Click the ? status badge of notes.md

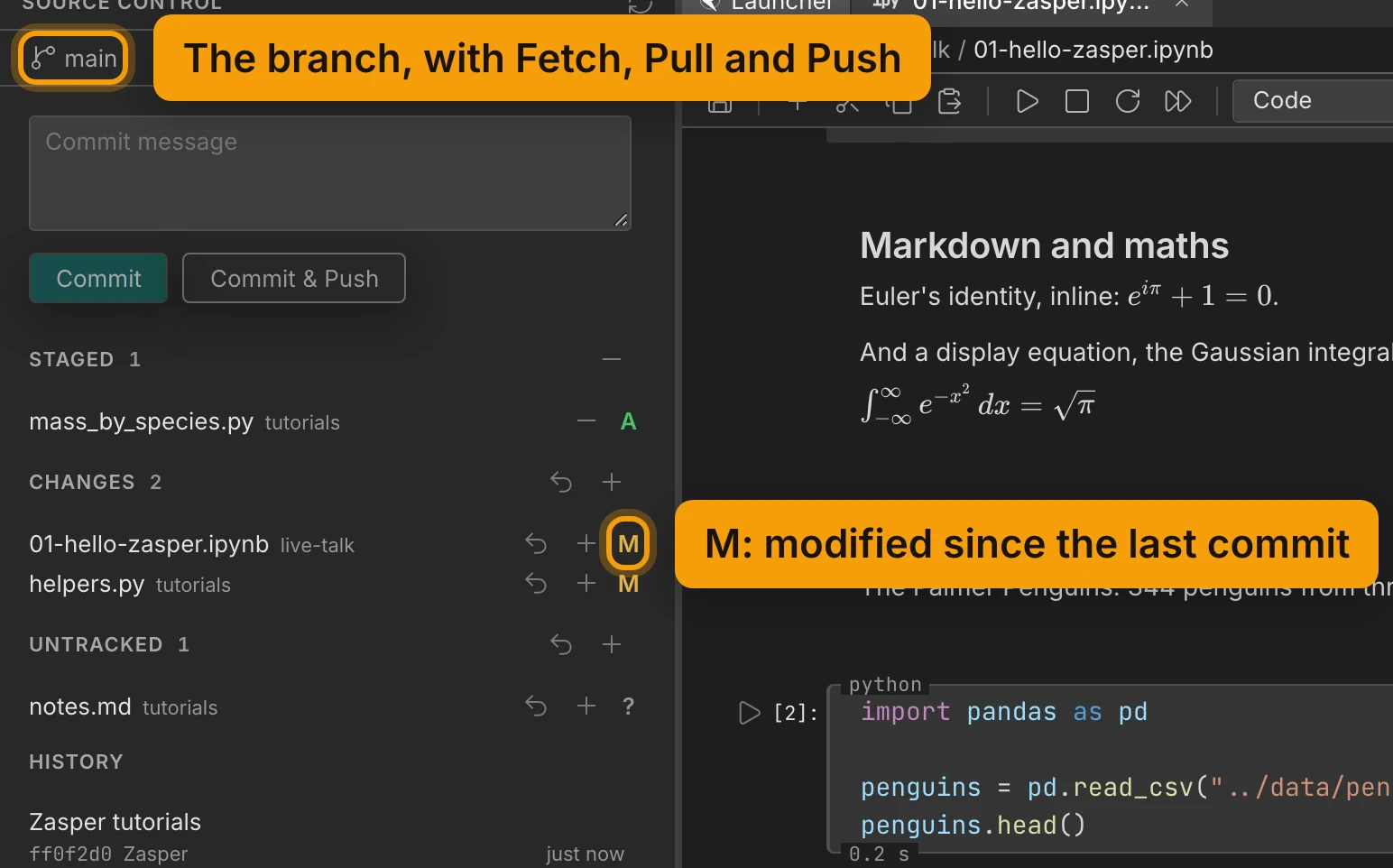[629, 706]
